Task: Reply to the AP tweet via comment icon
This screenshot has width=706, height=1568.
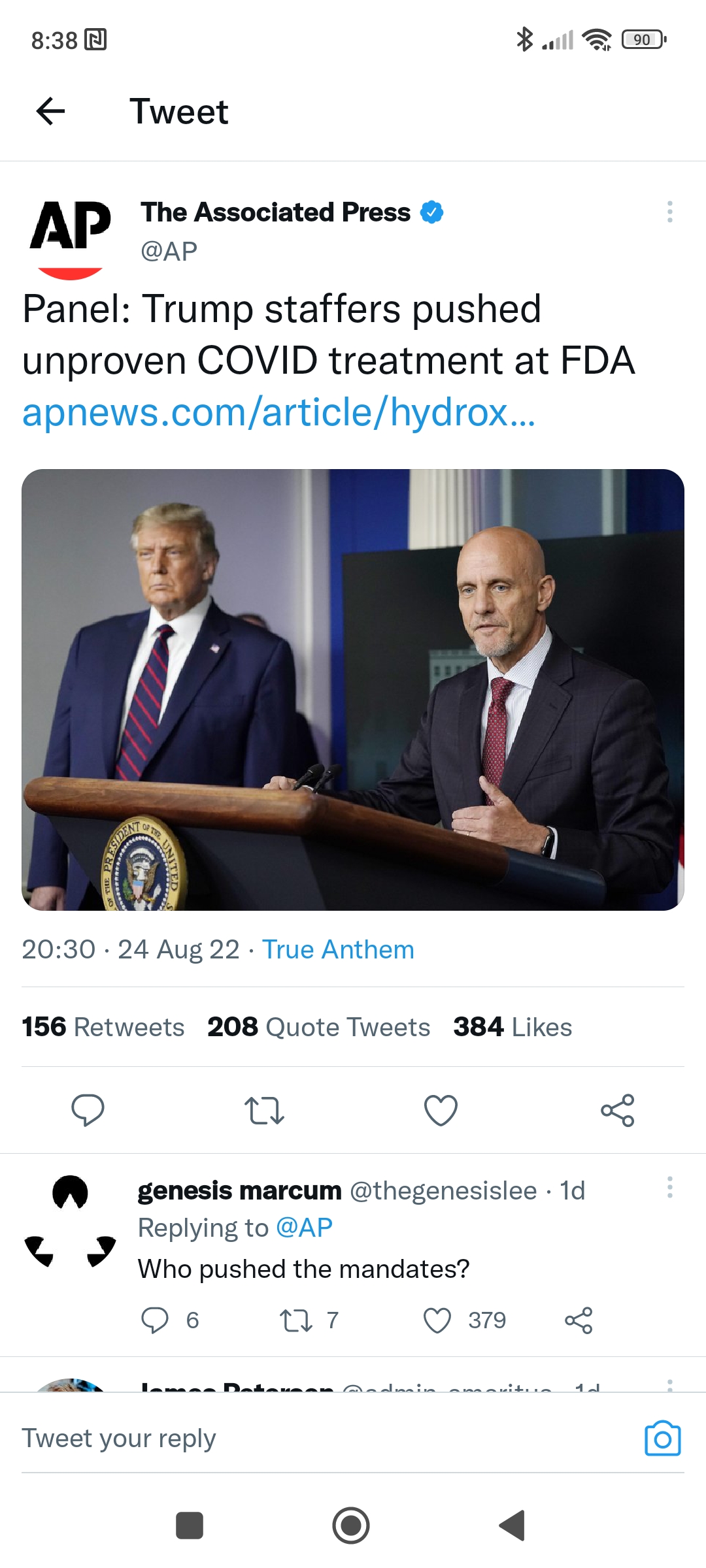Action: 88,1110
